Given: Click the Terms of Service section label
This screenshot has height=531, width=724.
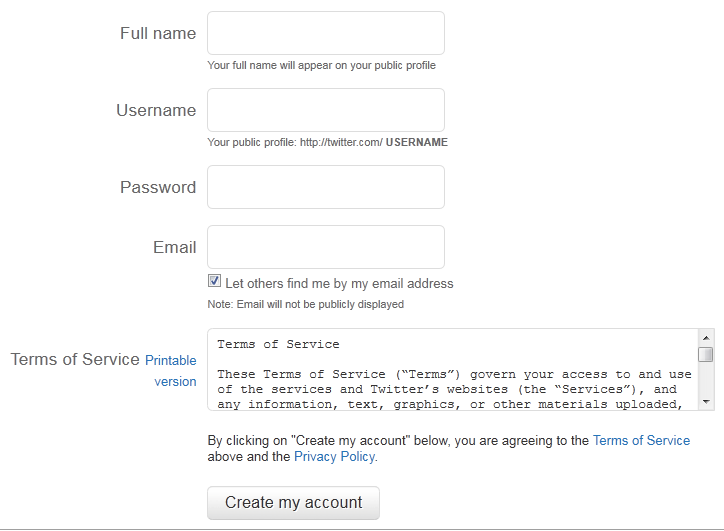Looking at the screenshot, I should (75, 359).
